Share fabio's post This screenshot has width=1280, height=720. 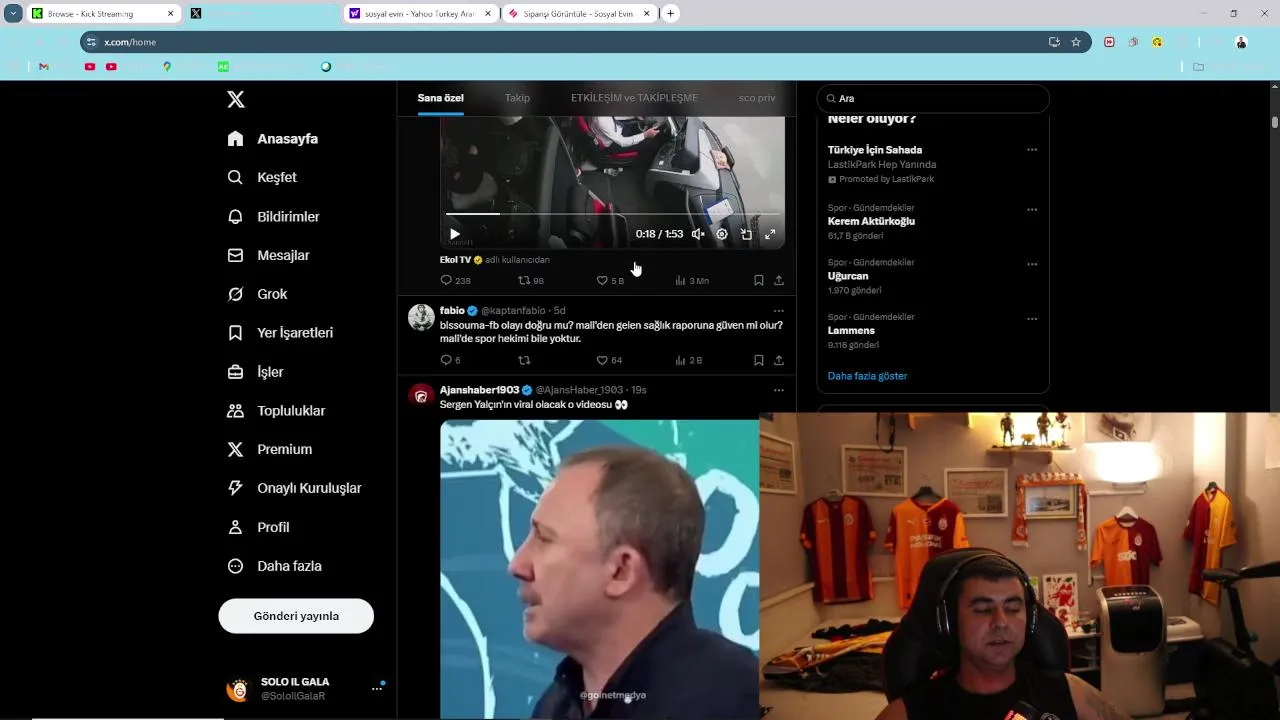tap(779, 360)
